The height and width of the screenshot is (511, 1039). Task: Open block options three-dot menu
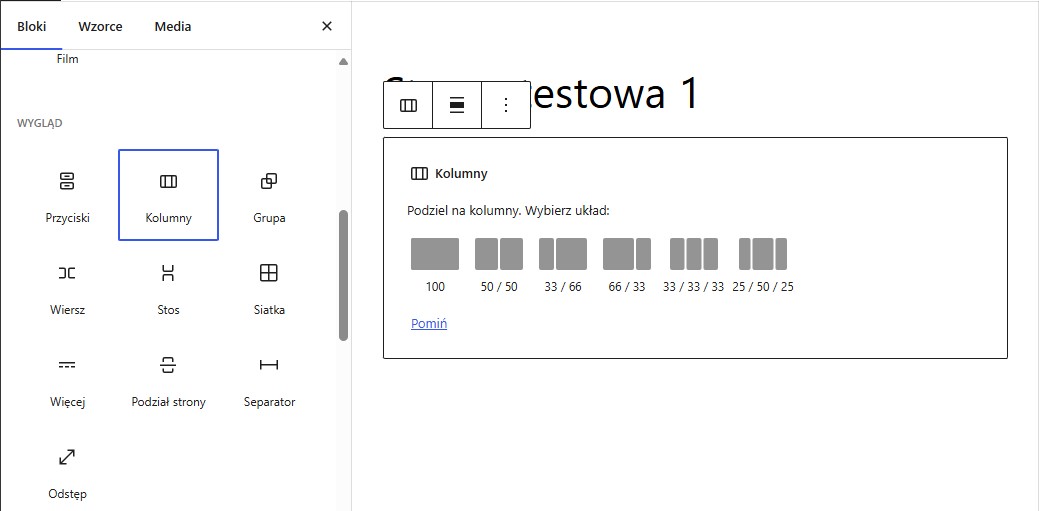[506, 105]
